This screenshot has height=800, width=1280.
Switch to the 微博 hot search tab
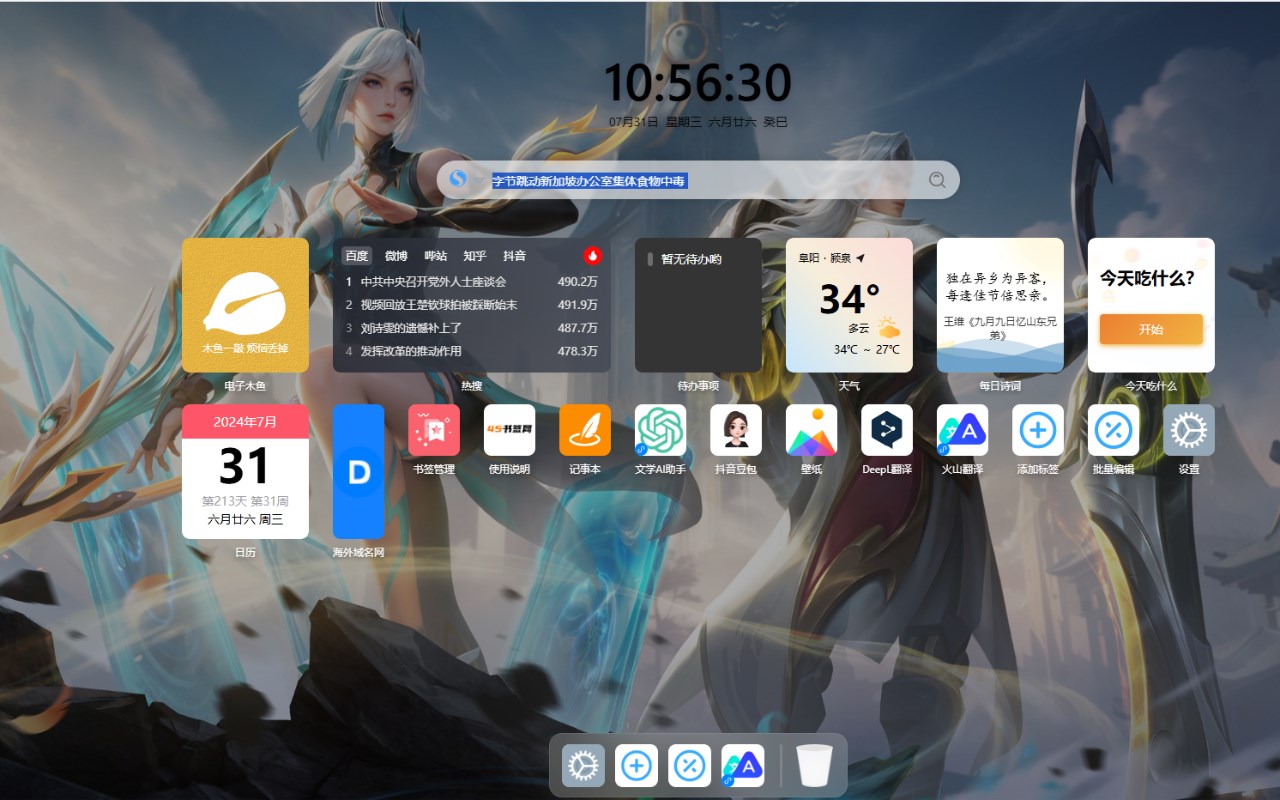[x=396, y=256]
